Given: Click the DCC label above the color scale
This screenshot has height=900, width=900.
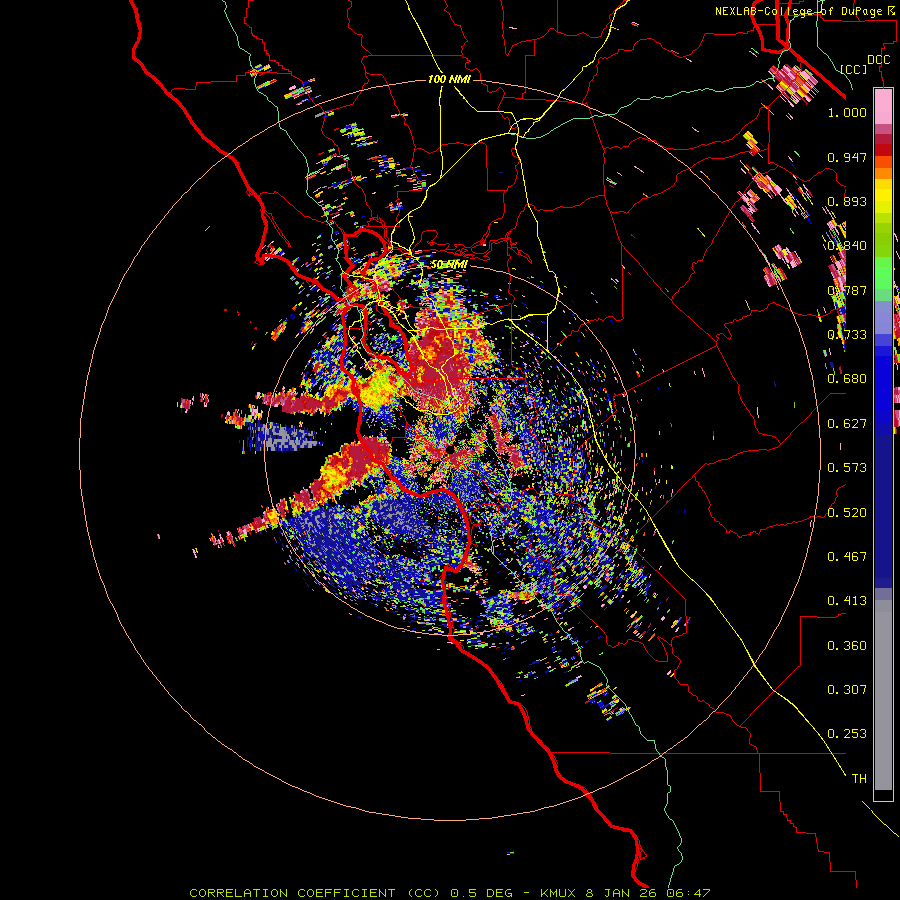Looking at the screenshot, I should click(878, 60).
